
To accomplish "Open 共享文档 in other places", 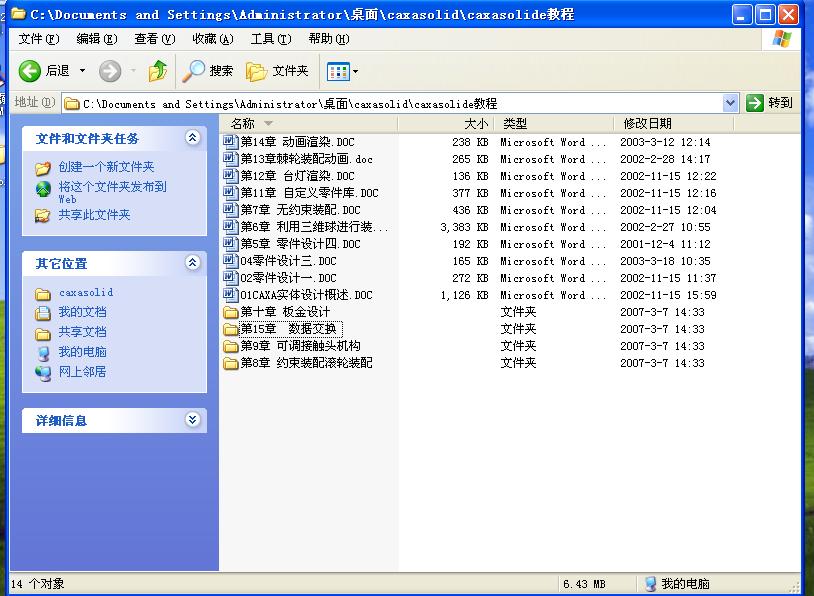I will click(x=82, y=332).
